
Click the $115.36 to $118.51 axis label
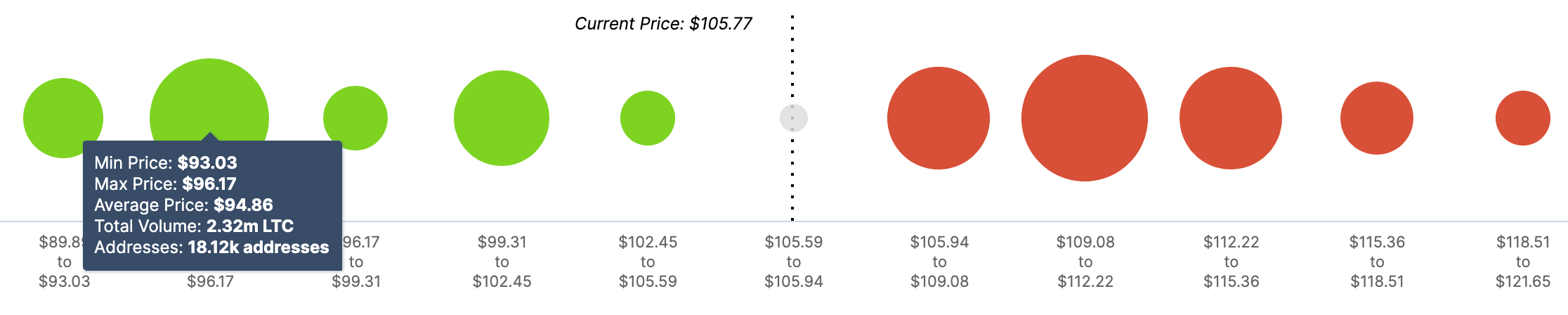(1377, 262)
